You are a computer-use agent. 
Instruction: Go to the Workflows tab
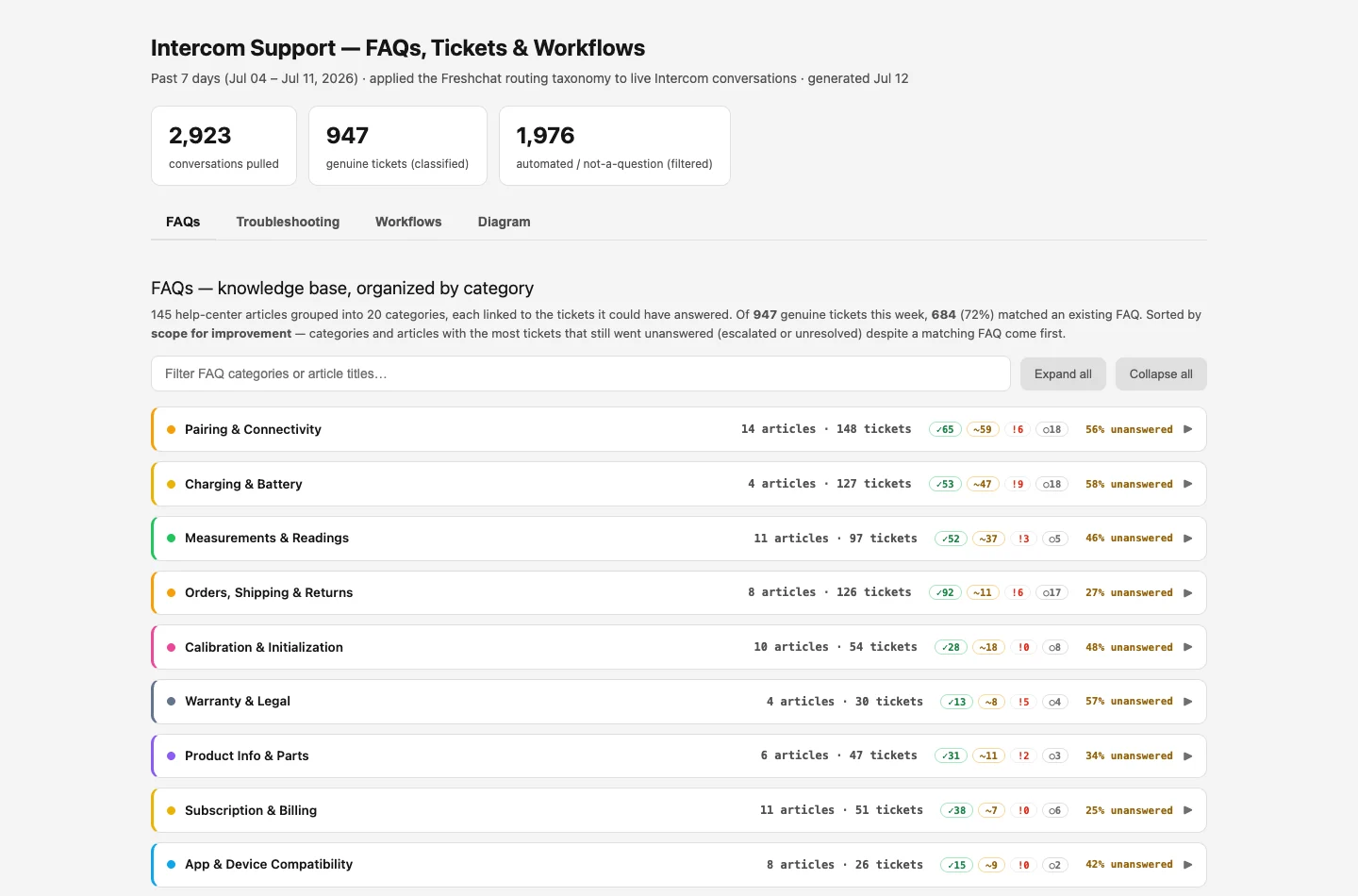pyautogui.click(x=408, y=222)
